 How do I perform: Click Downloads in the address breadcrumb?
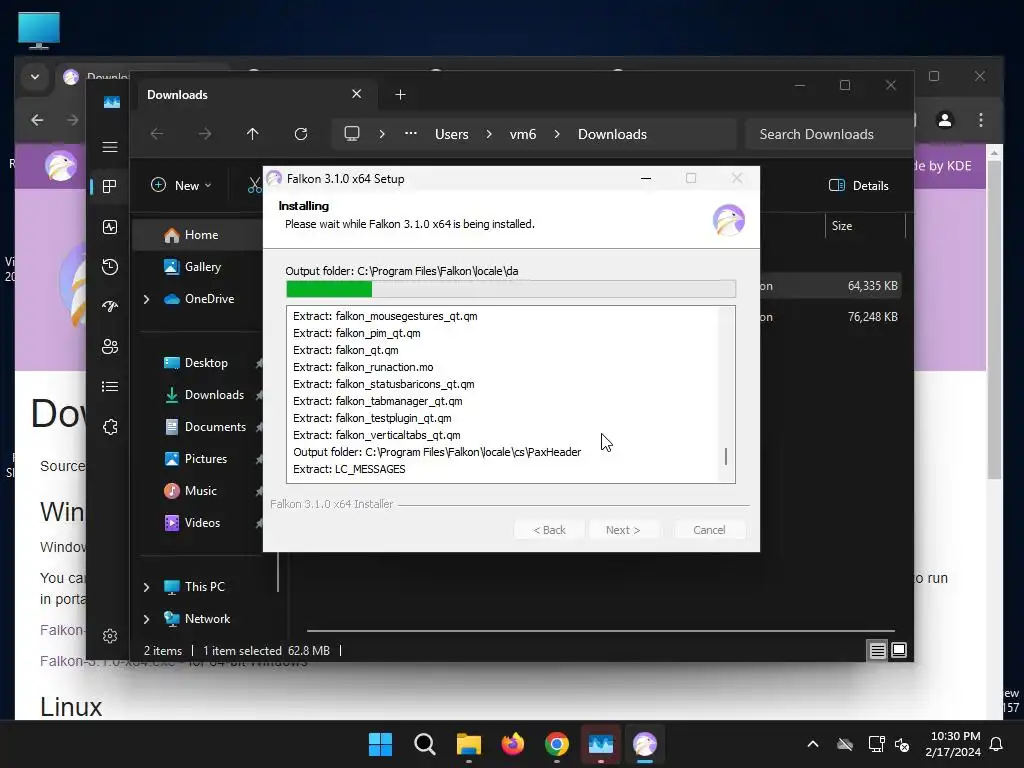(x=612, y=134)
